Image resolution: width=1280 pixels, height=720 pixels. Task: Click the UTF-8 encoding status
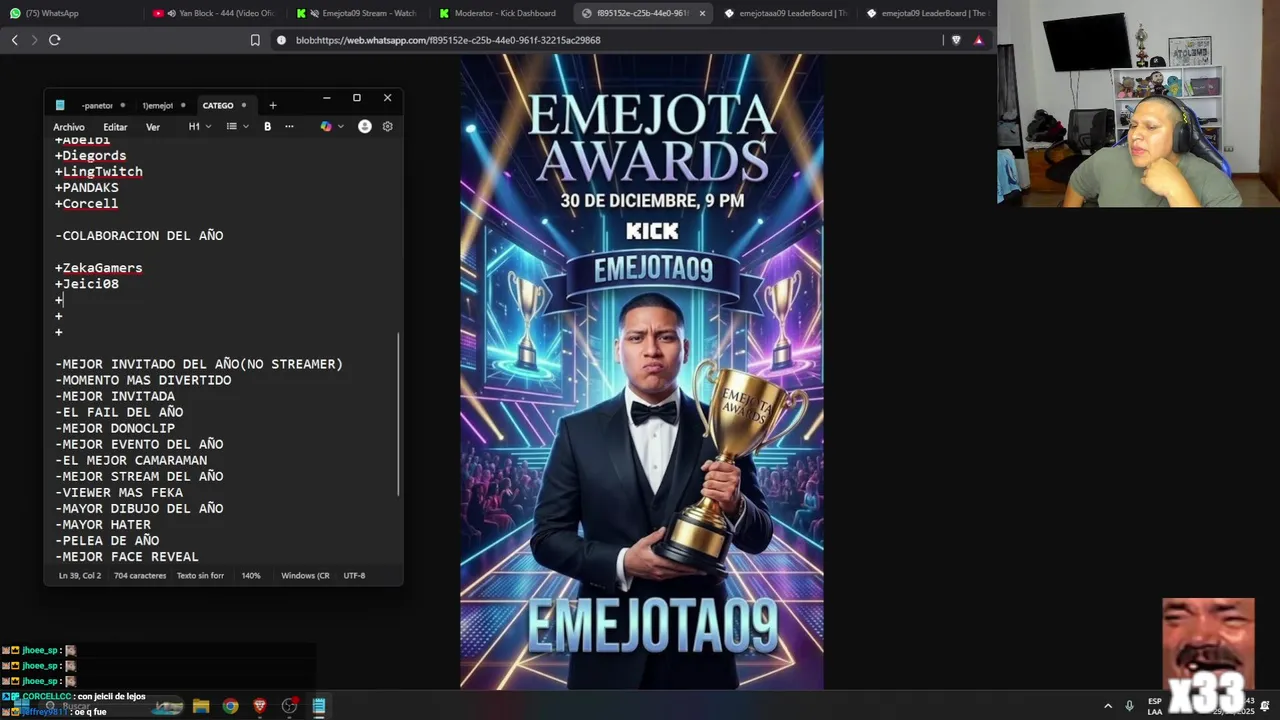click(354, 576)
